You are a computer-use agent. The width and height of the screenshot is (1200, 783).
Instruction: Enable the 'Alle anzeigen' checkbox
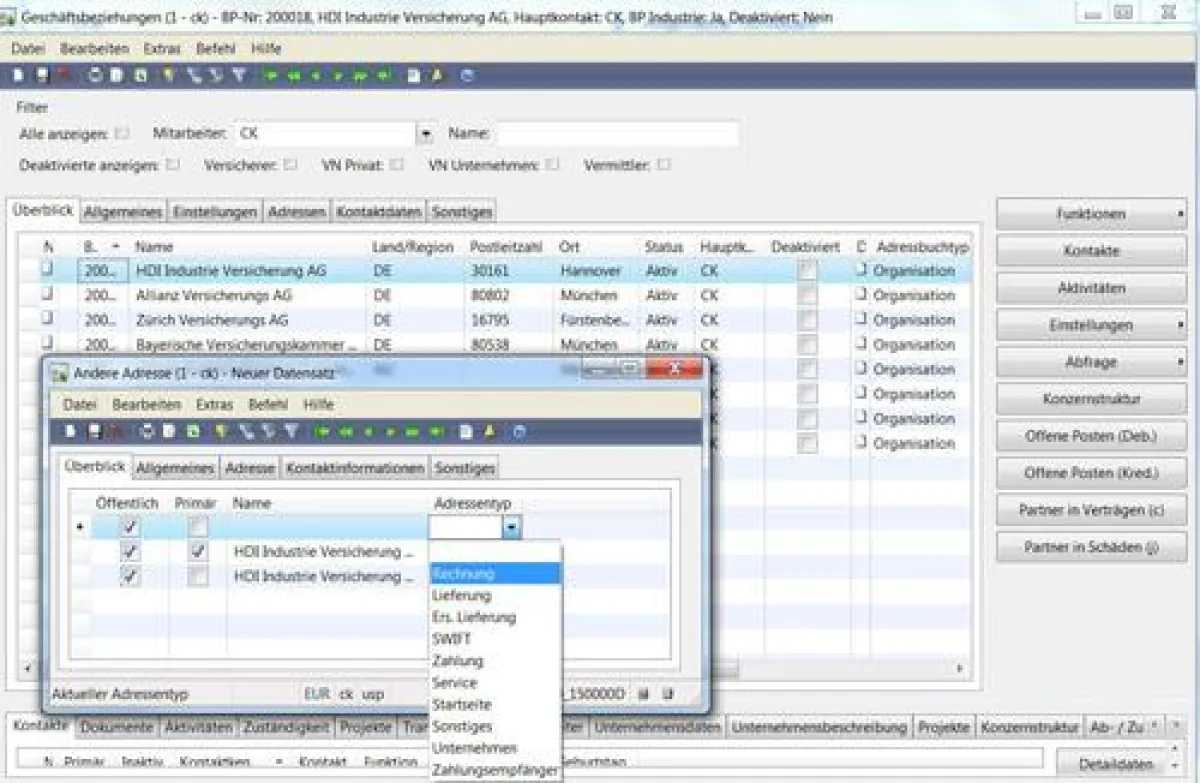122,133
